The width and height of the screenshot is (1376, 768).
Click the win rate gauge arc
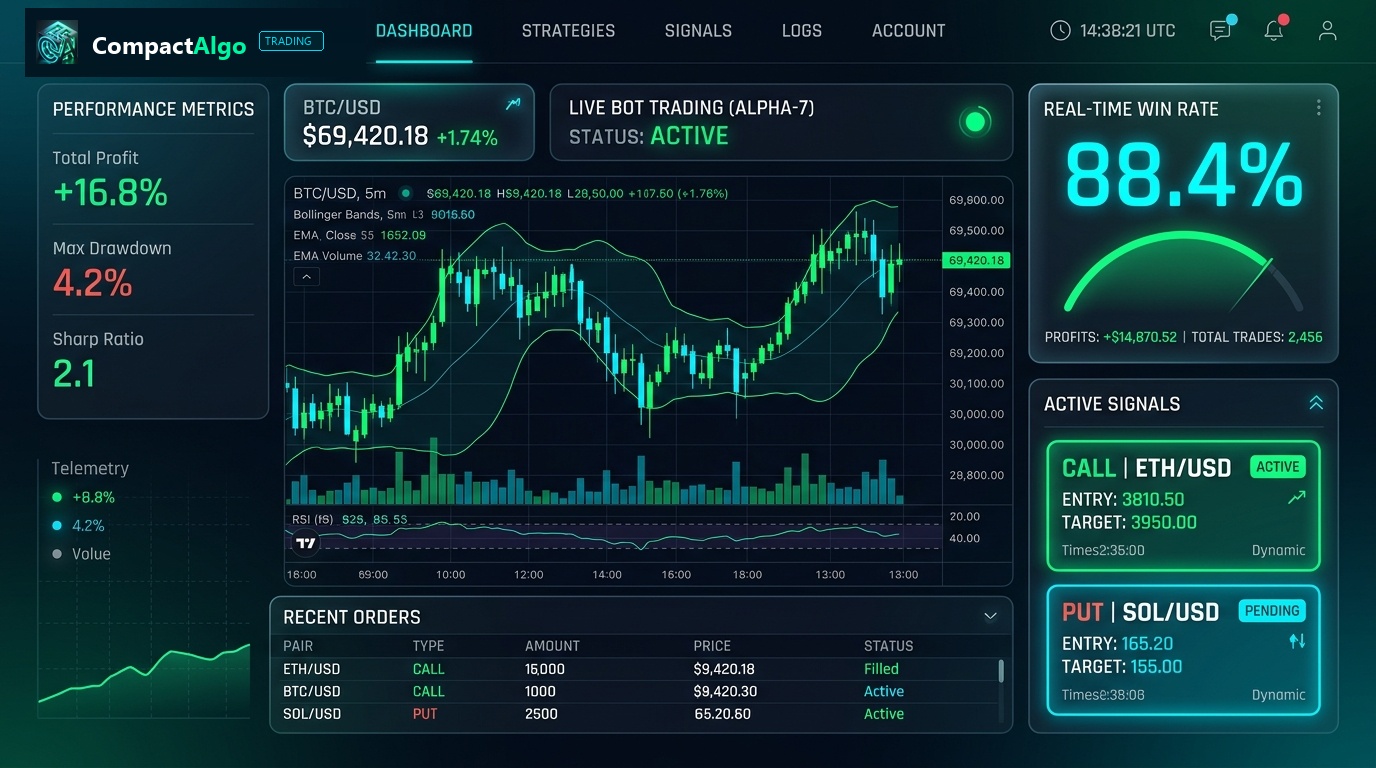(x=1183, y=270)
